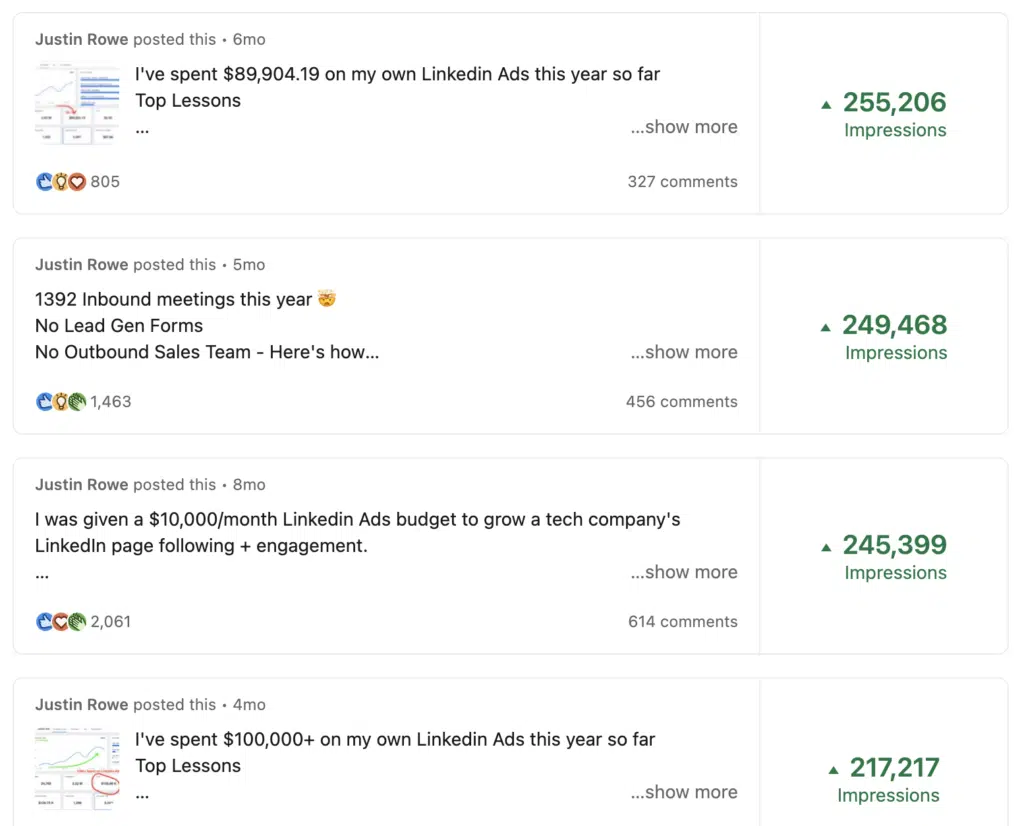Expand the $10,000/month budget post text
This screenshot has height=826, width=1024.
pyautogui.click(x=684, y=572)
